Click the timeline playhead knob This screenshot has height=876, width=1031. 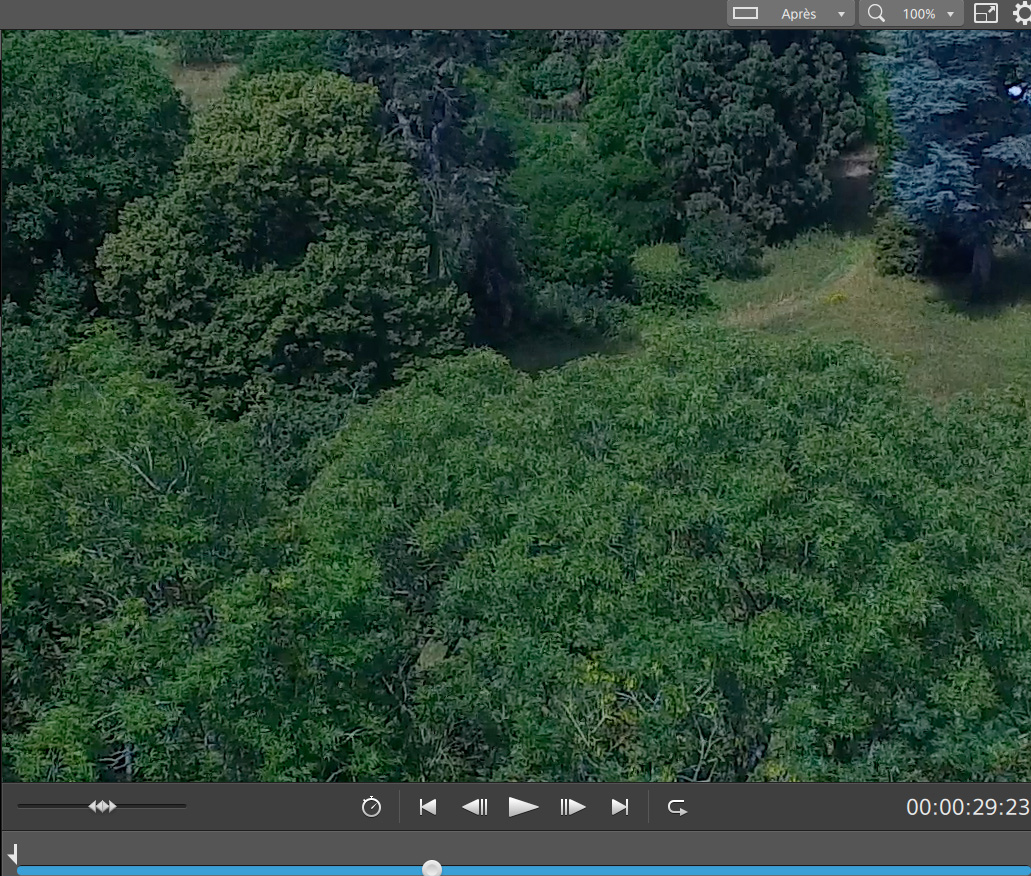click(x=432, y=869)
